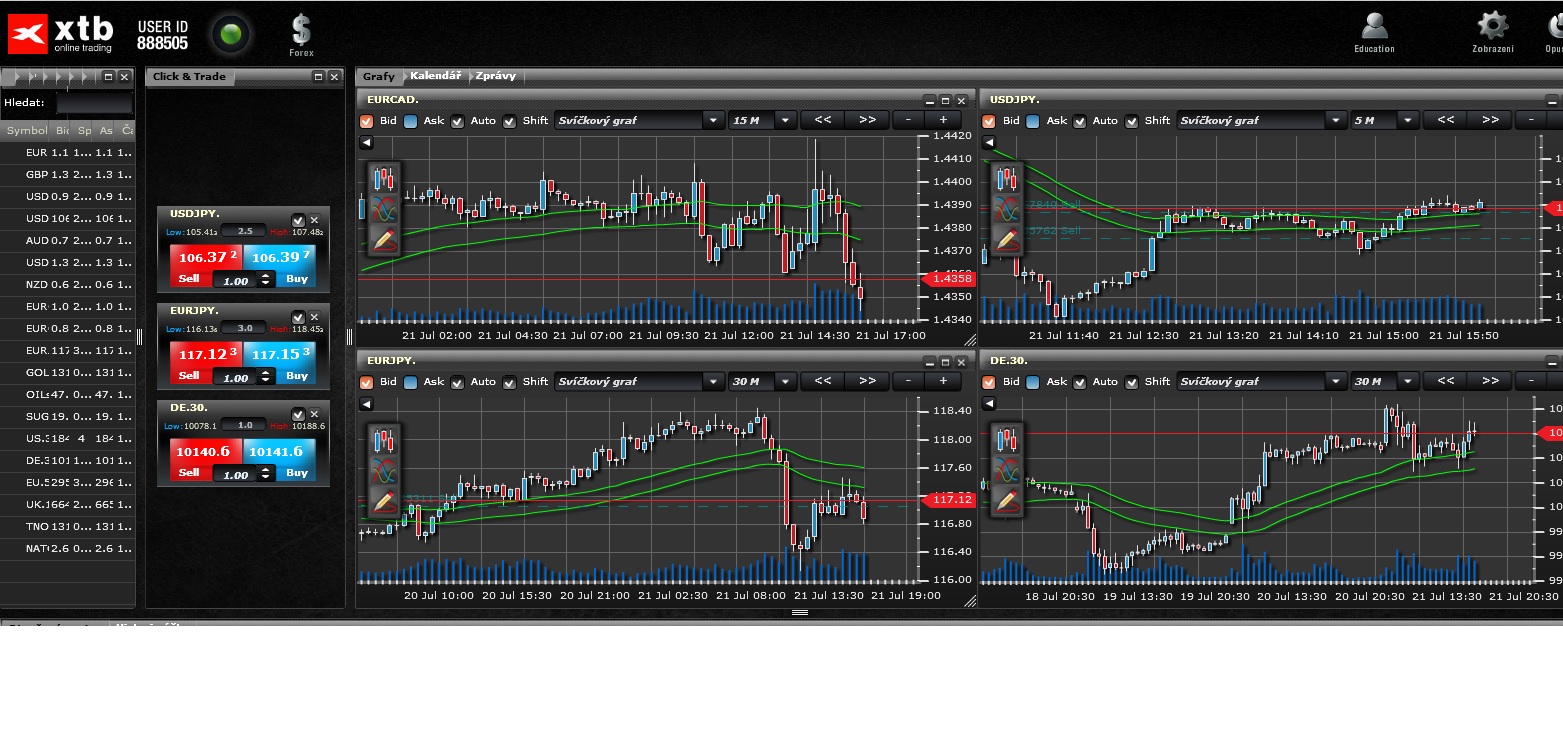Viewport: 1563px width, 733px height.
Task: Click the Hledat search input field
Action: point(94,103)
